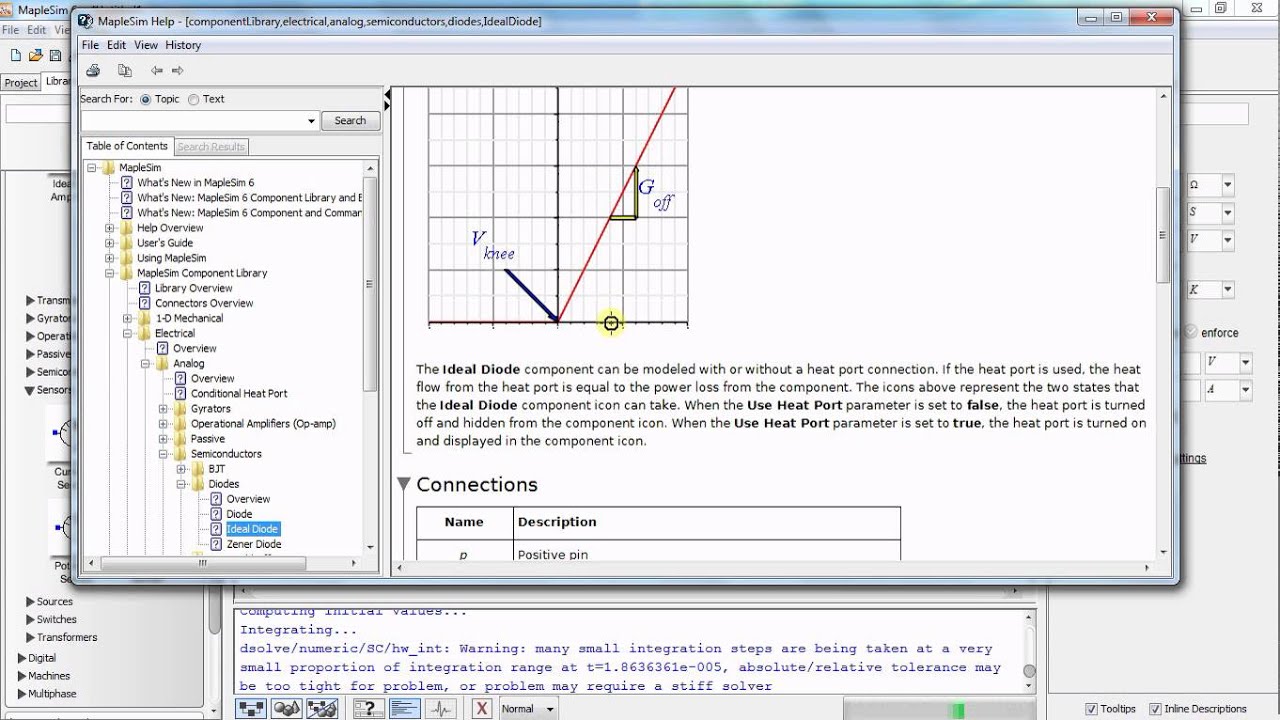Image resolution: width=1280 pixels, height=720 pixels.
Task: Expand the Help Overview folder
Action: (110, 228)
